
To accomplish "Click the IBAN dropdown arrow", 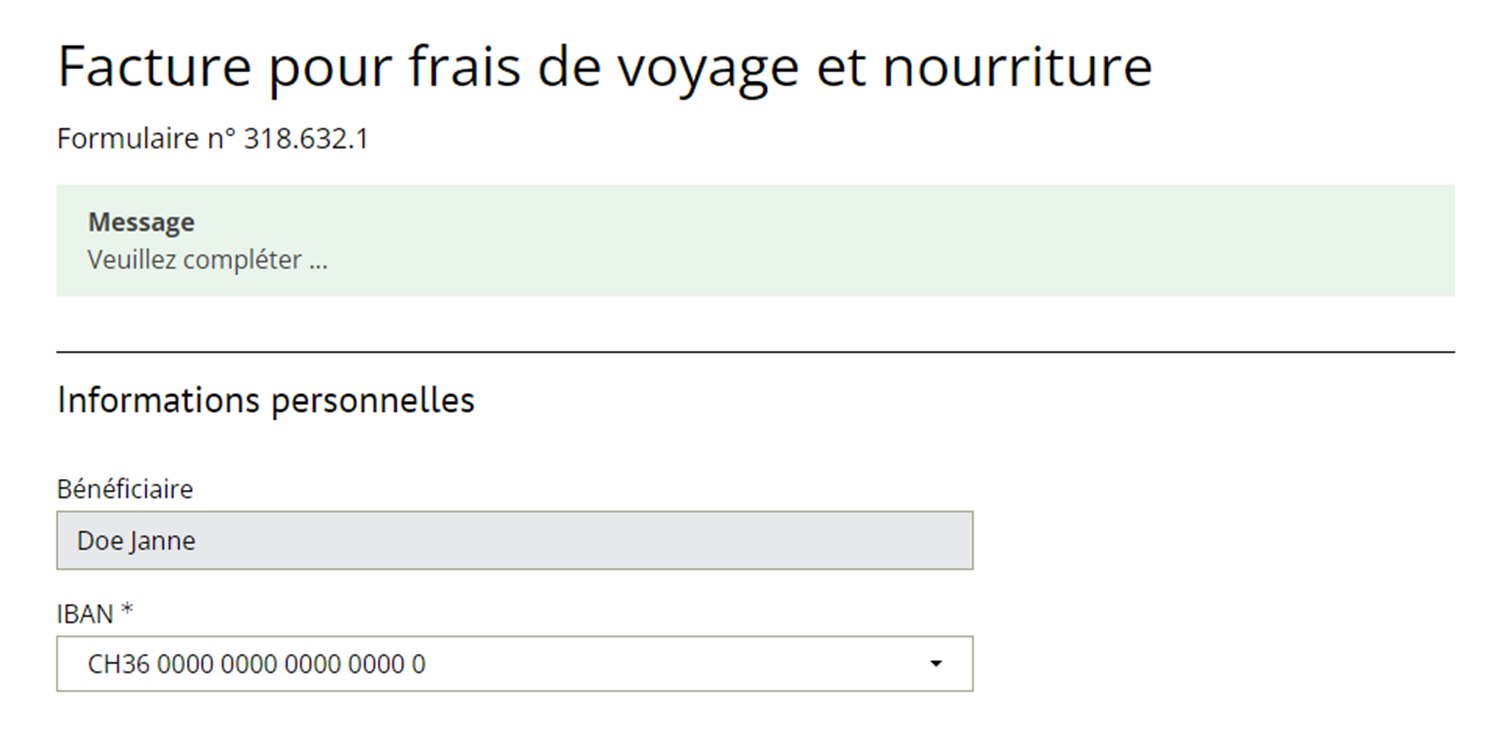I will point(935,664).
